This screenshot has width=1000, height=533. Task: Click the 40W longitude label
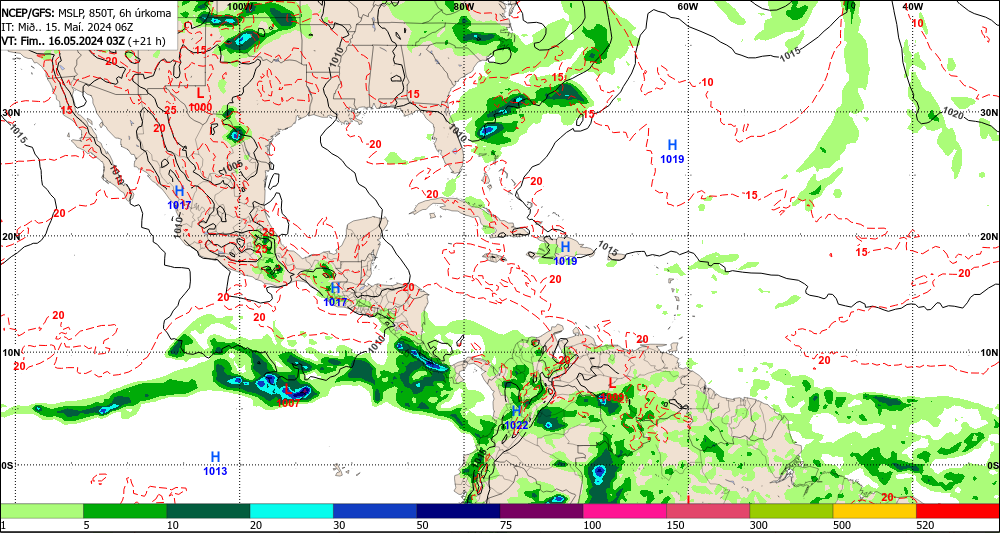pyautogui.click(x=913, y=6)
